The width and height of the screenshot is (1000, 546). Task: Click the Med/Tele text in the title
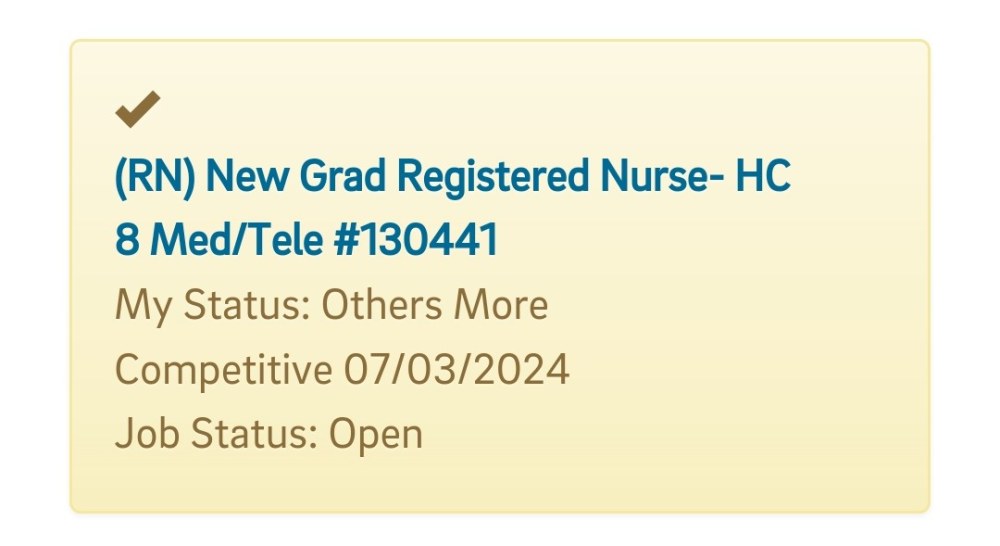pos(237,240)
